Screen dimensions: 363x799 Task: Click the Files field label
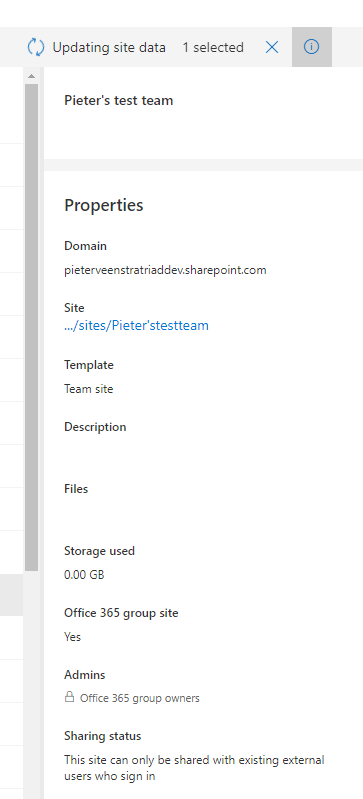(76, 489)
